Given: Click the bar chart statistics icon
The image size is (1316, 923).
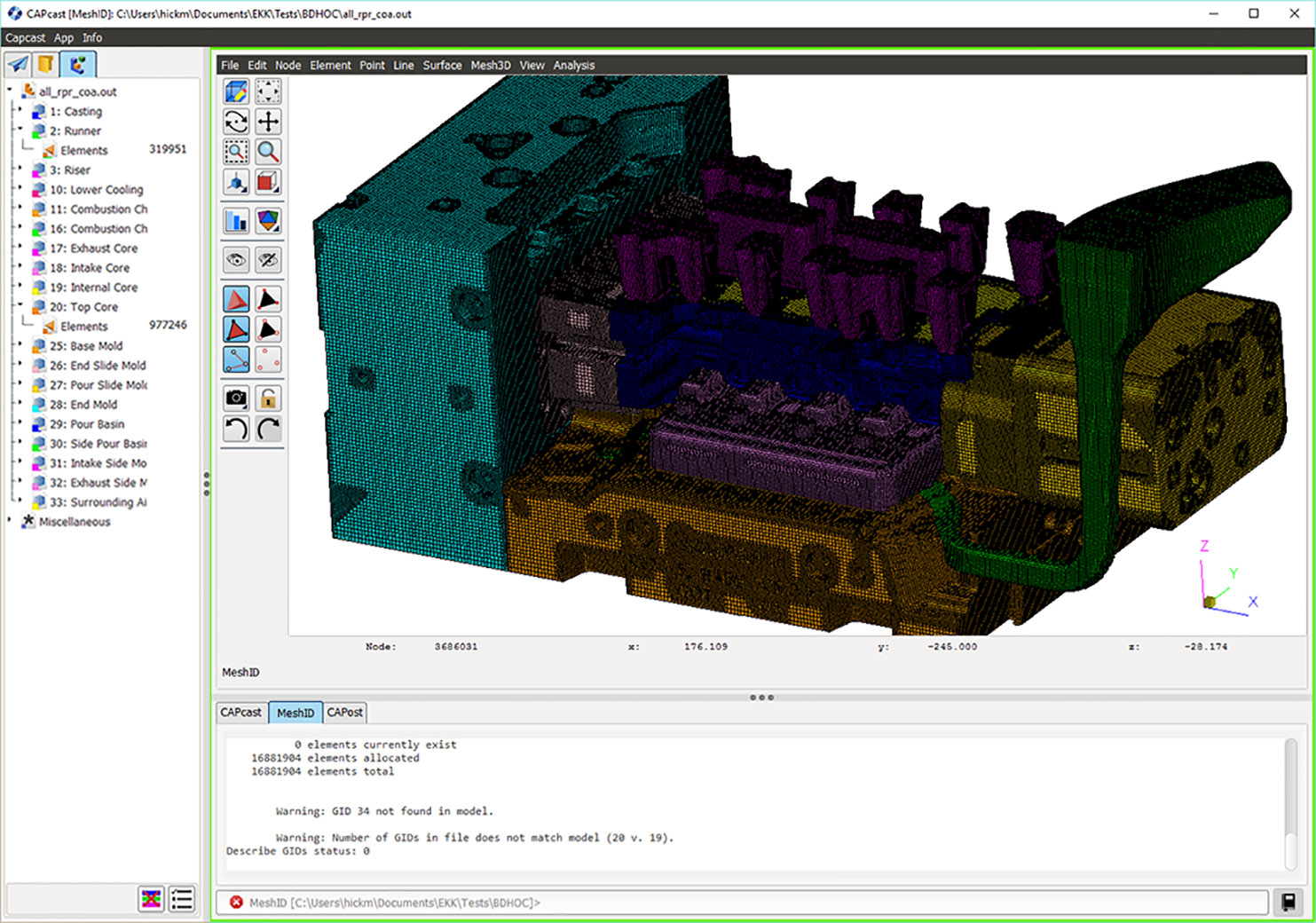Looking at the screenshot, I should [x=236, y=220].
